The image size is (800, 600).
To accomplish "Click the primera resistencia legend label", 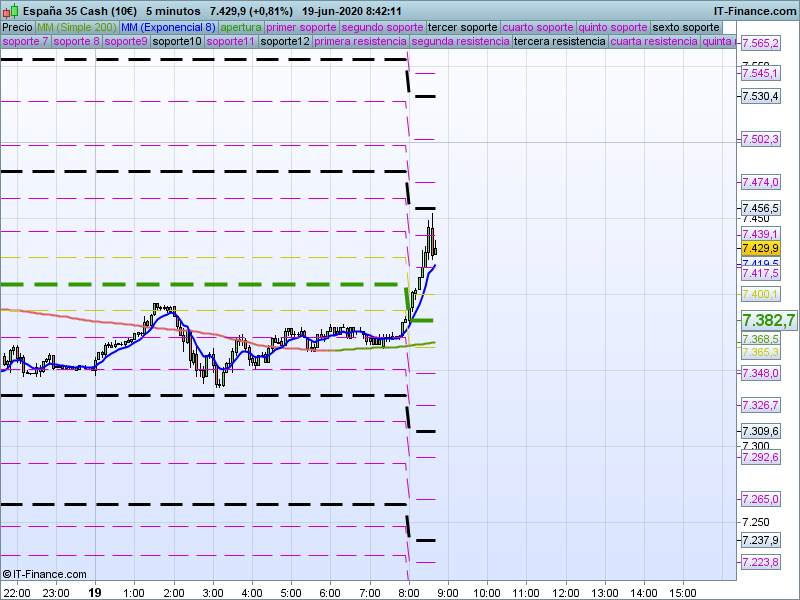I will click(360, 42).
